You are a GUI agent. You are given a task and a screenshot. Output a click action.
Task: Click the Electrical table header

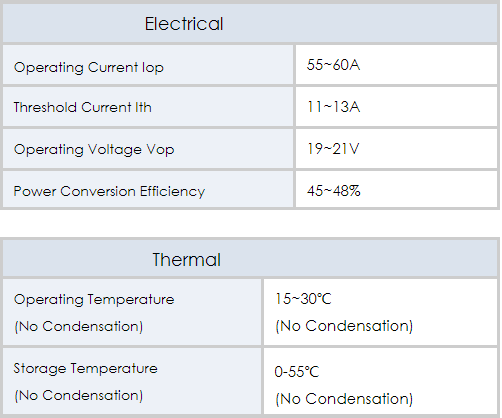250,23
